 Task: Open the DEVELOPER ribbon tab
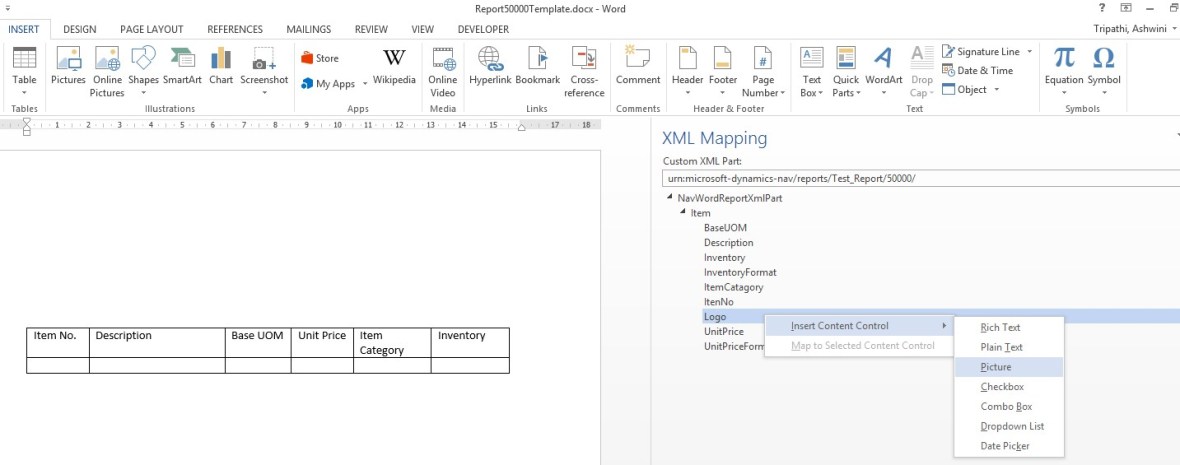click(483, 30)
